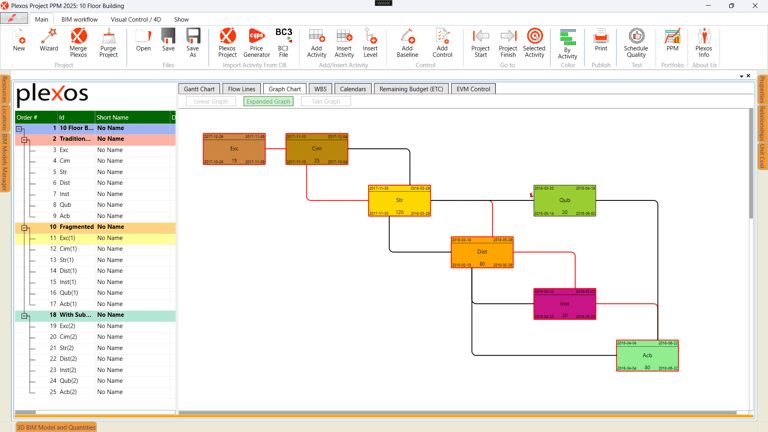Viewport: 768px width, 432px height.
Task: Color the graph By Activity
Action: tap(568, 44)
